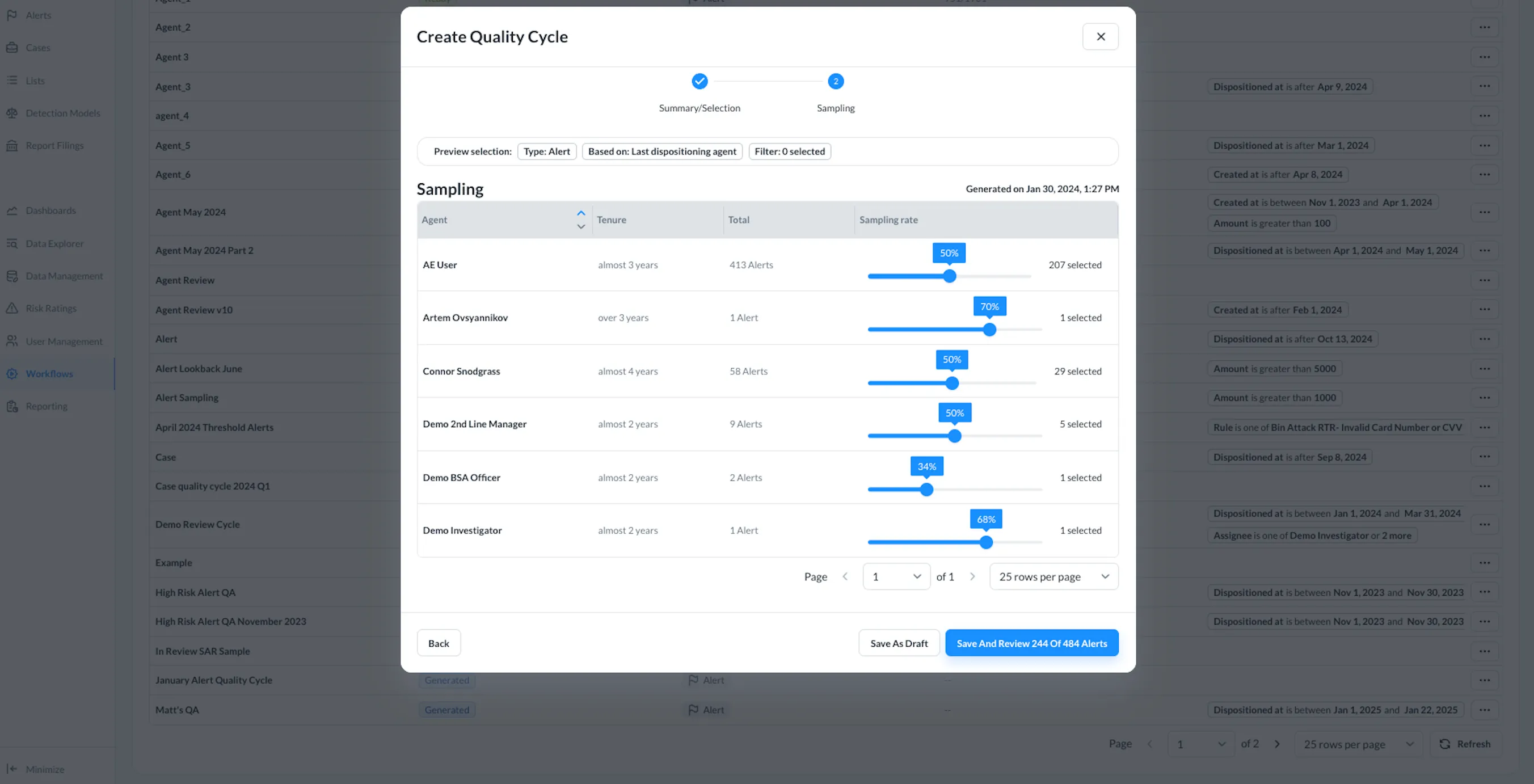Open User Management via sidebar icon

[12, 340]
